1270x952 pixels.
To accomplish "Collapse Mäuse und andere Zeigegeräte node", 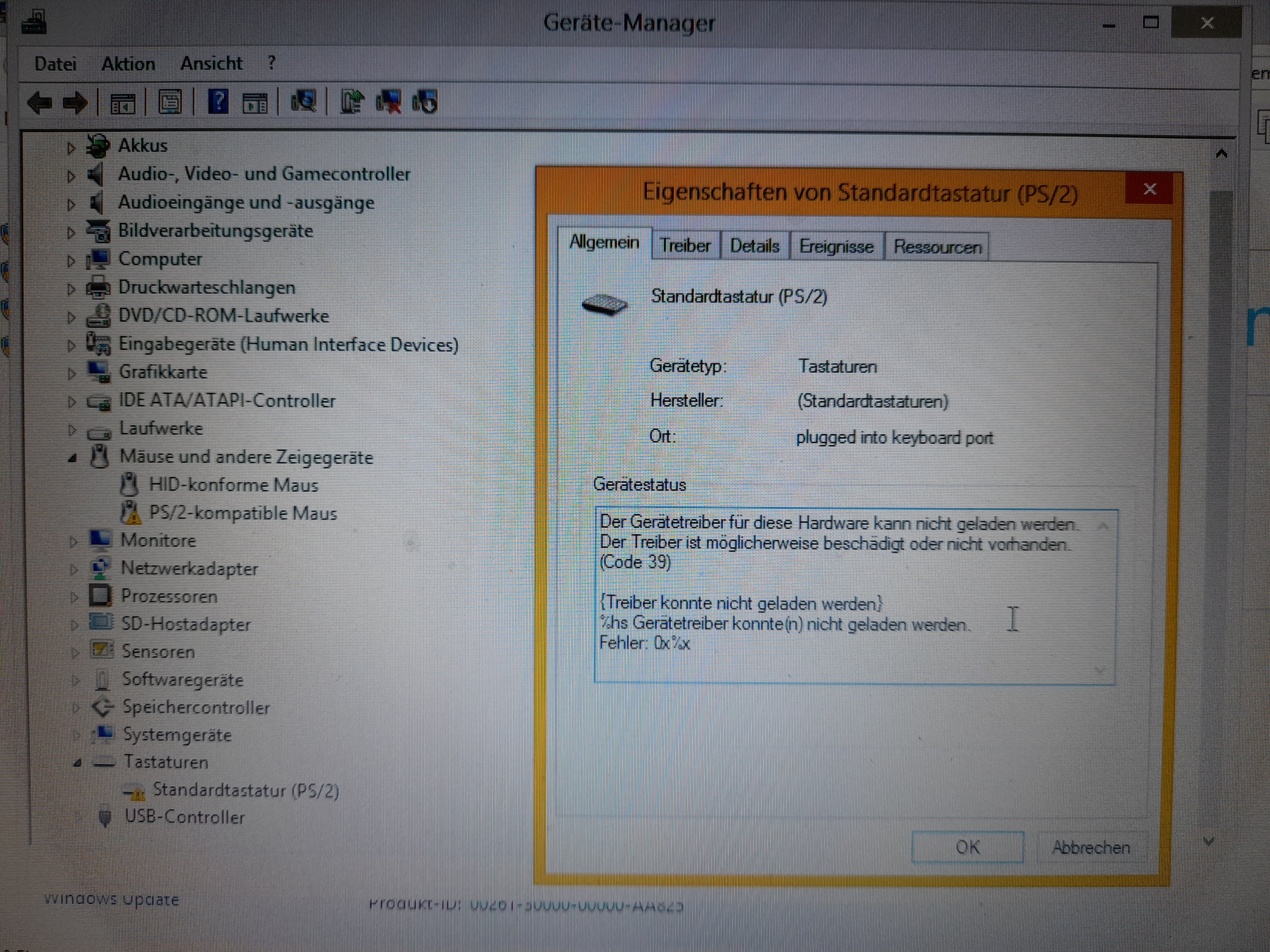I will click(72, 458).
